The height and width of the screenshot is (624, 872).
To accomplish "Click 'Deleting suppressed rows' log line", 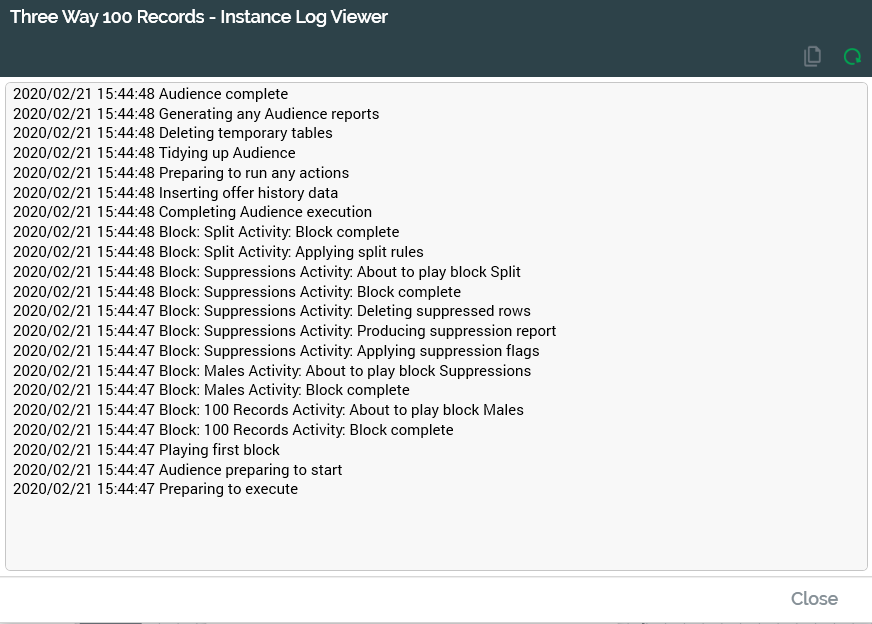I will 272,311.
